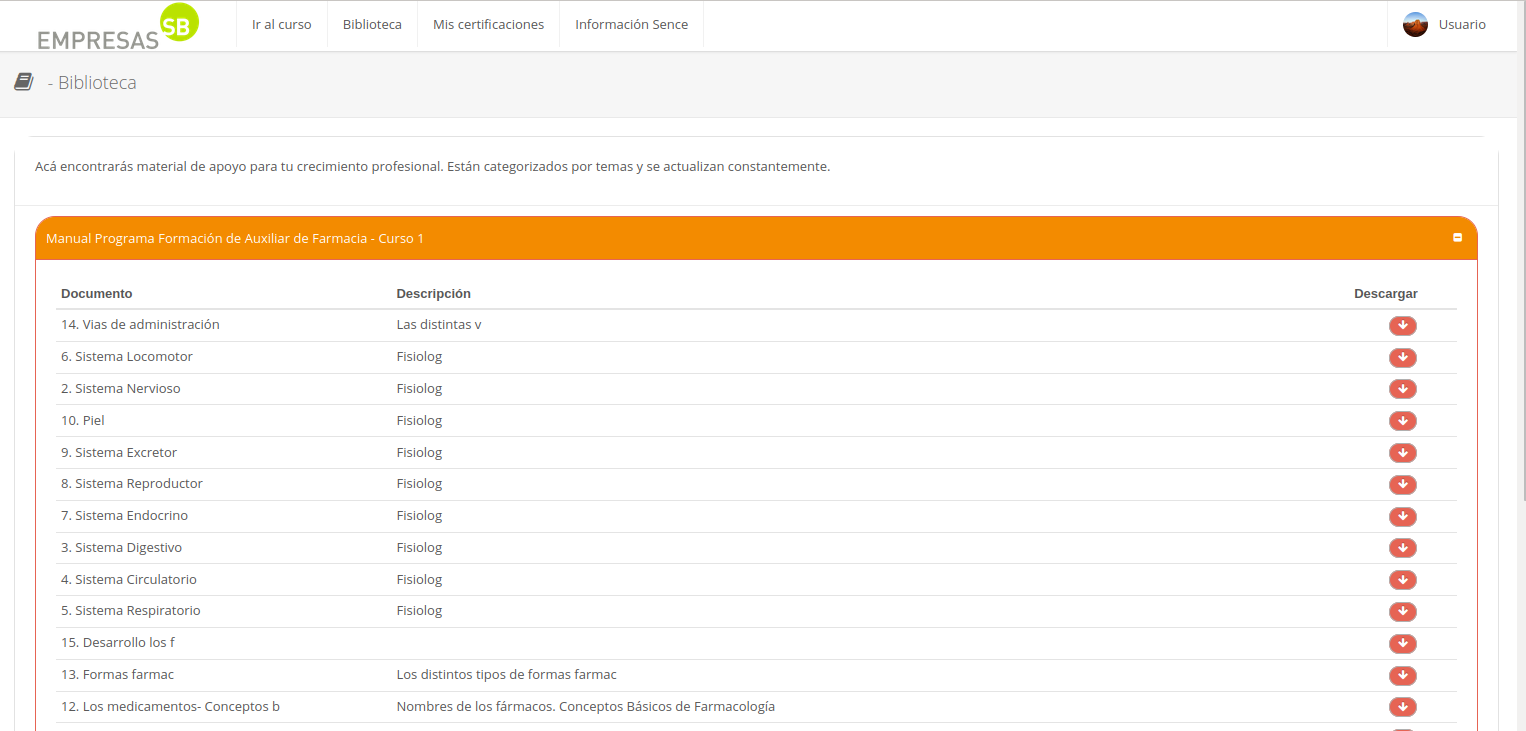
Task: Download the 14. Vias de administración document
Action: (1402, 326)
